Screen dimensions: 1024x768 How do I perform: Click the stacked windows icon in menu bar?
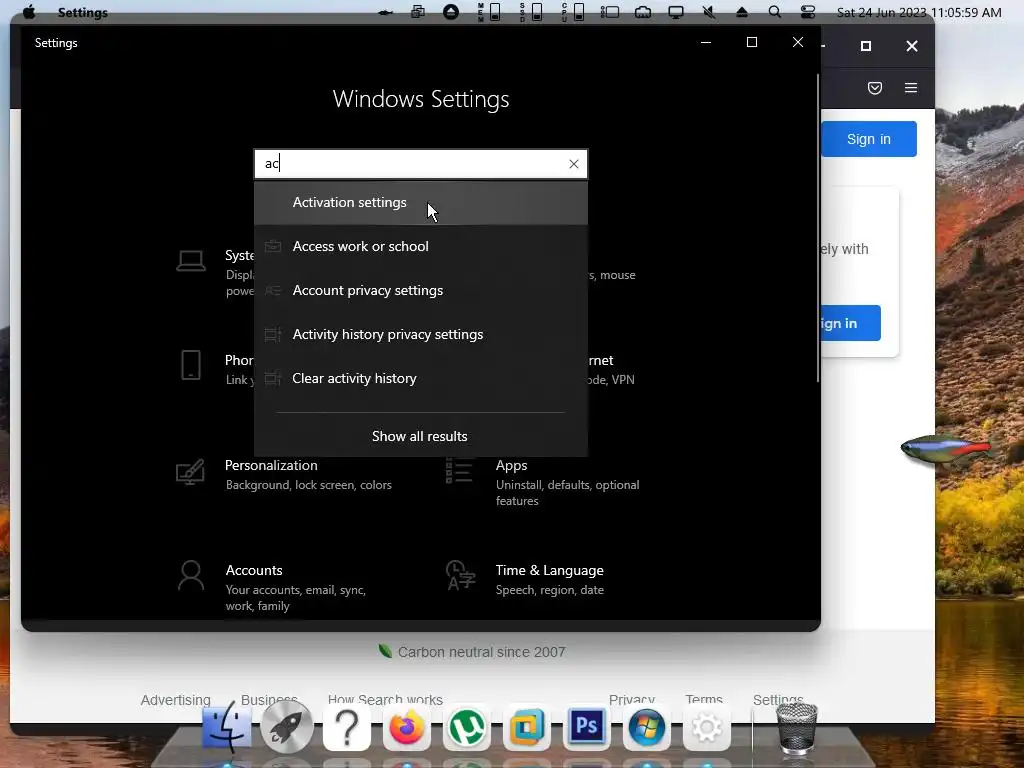click(x=418, y=12)
